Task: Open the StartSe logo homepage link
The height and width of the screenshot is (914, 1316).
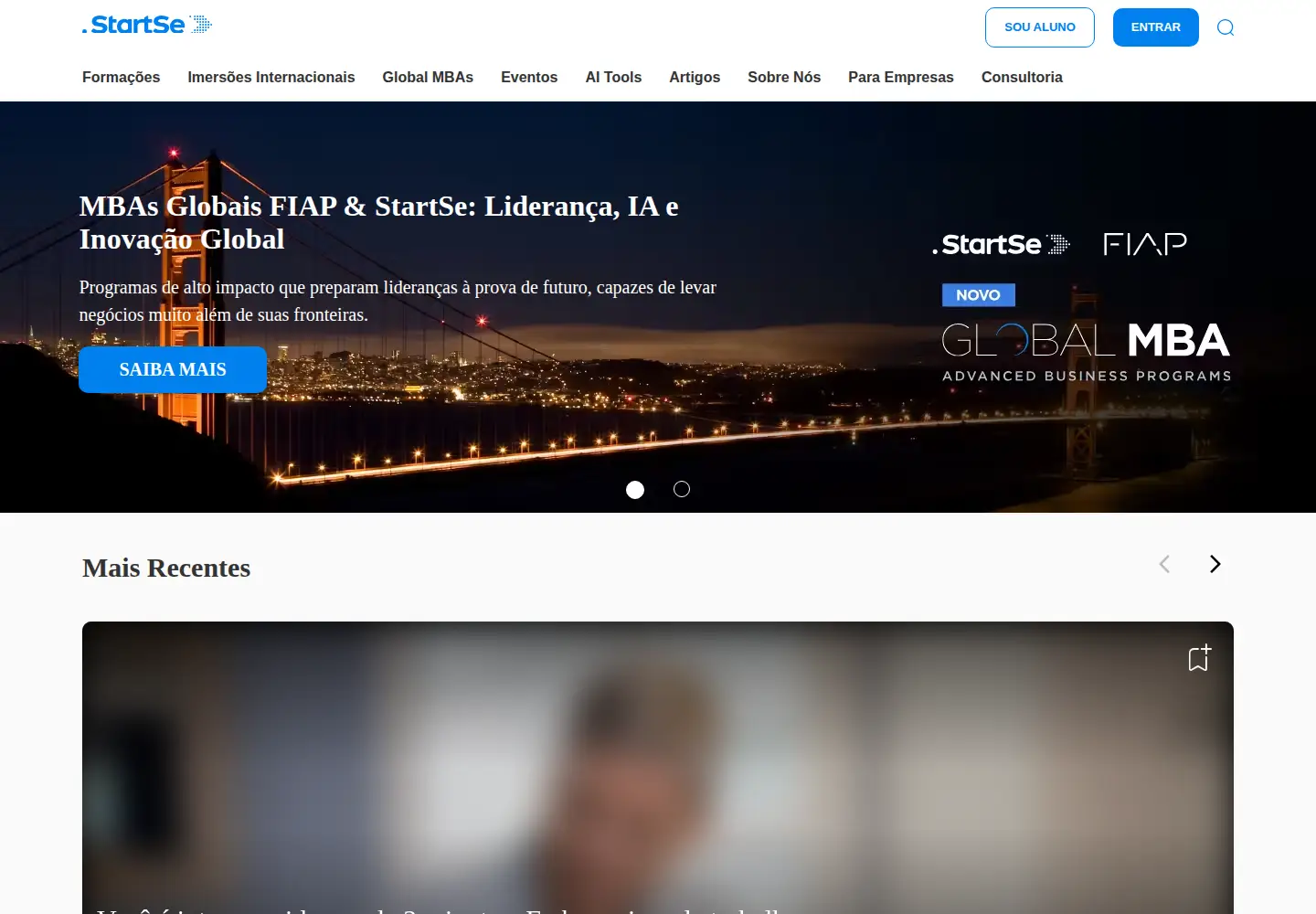Action: [x=147, y=25]
